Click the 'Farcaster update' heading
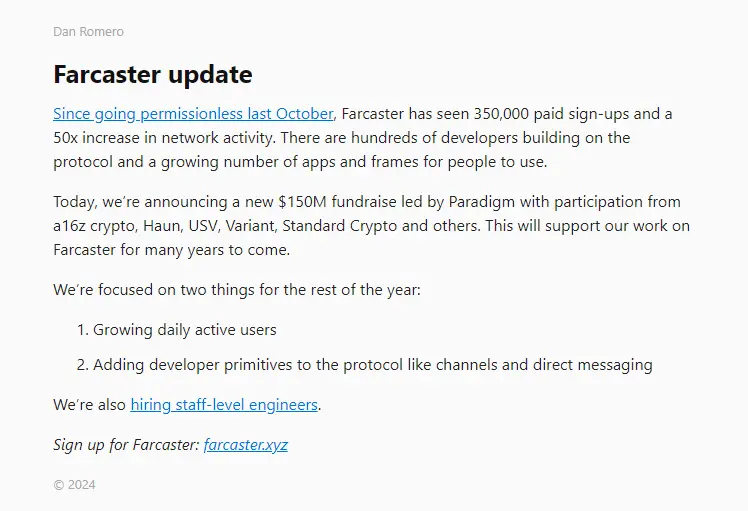 tap(152, 74)
